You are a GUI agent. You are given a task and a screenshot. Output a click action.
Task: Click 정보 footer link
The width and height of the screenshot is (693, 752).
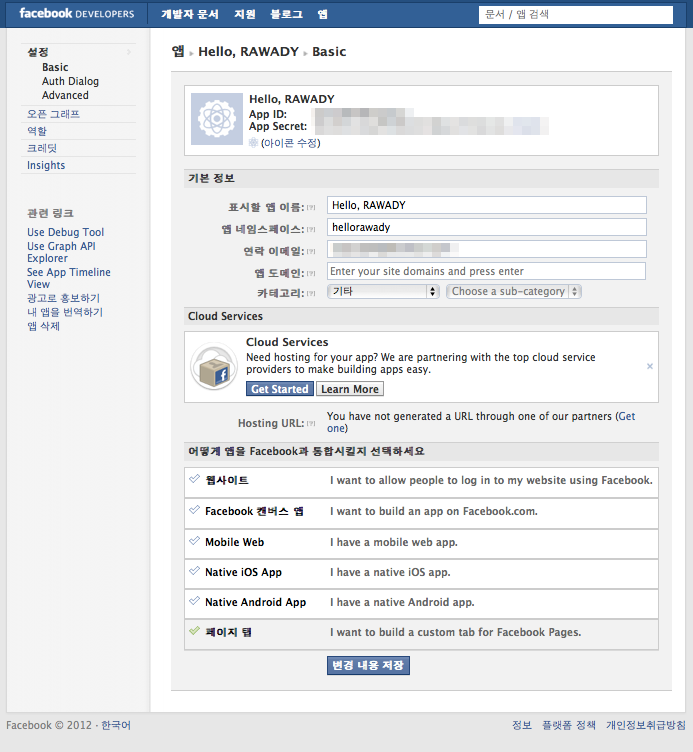point(522,725)
